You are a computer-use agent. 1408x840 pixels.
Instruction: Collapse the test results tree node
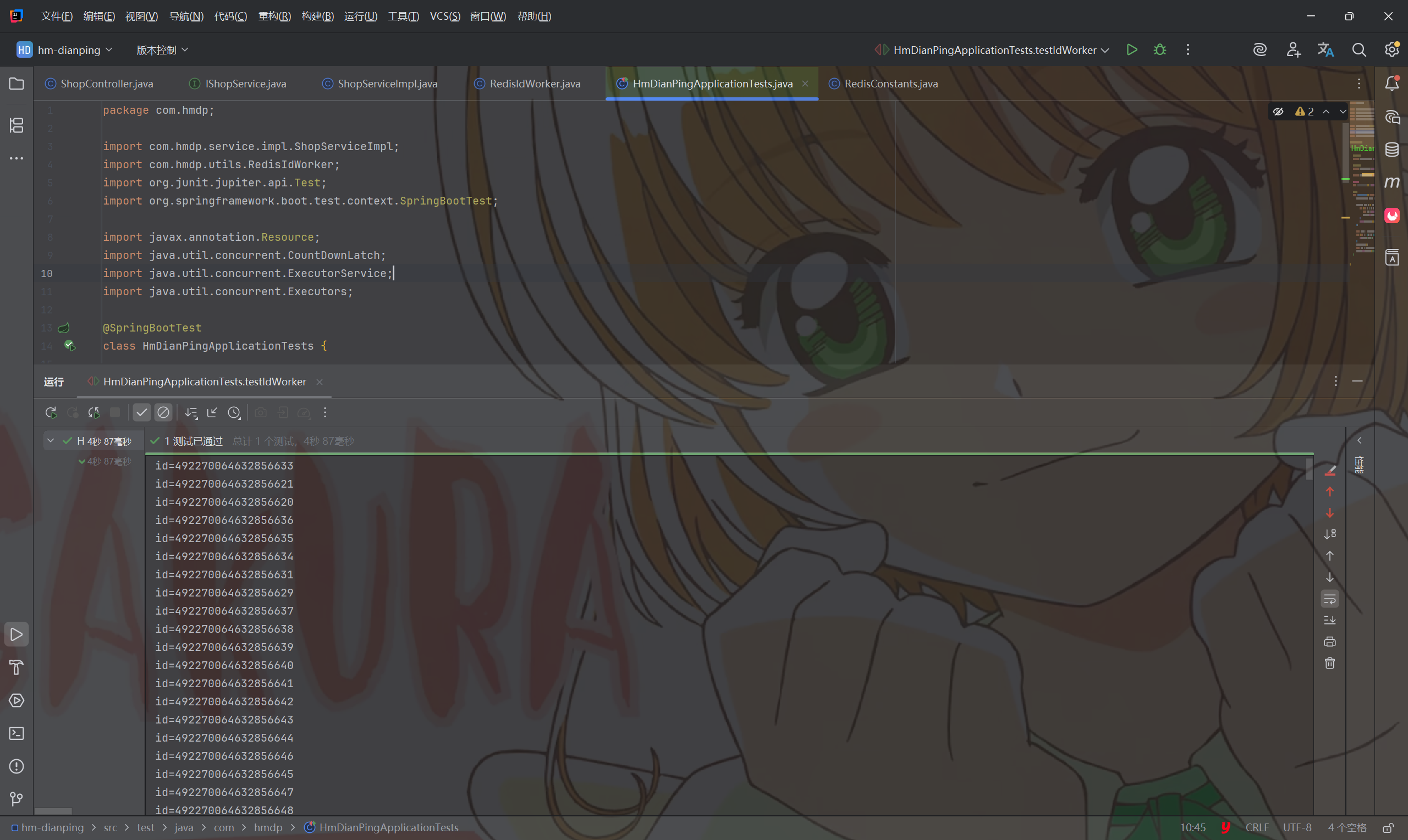[51, 440]
